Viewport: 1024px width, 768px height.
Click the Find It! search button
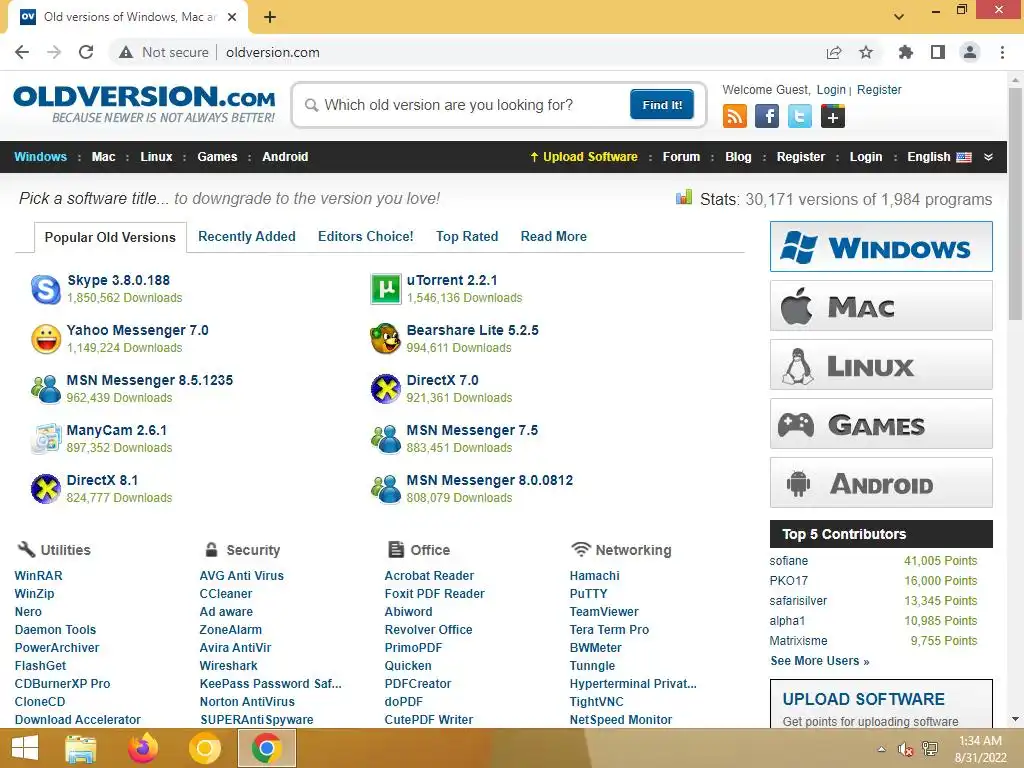(x=662, y=104)
